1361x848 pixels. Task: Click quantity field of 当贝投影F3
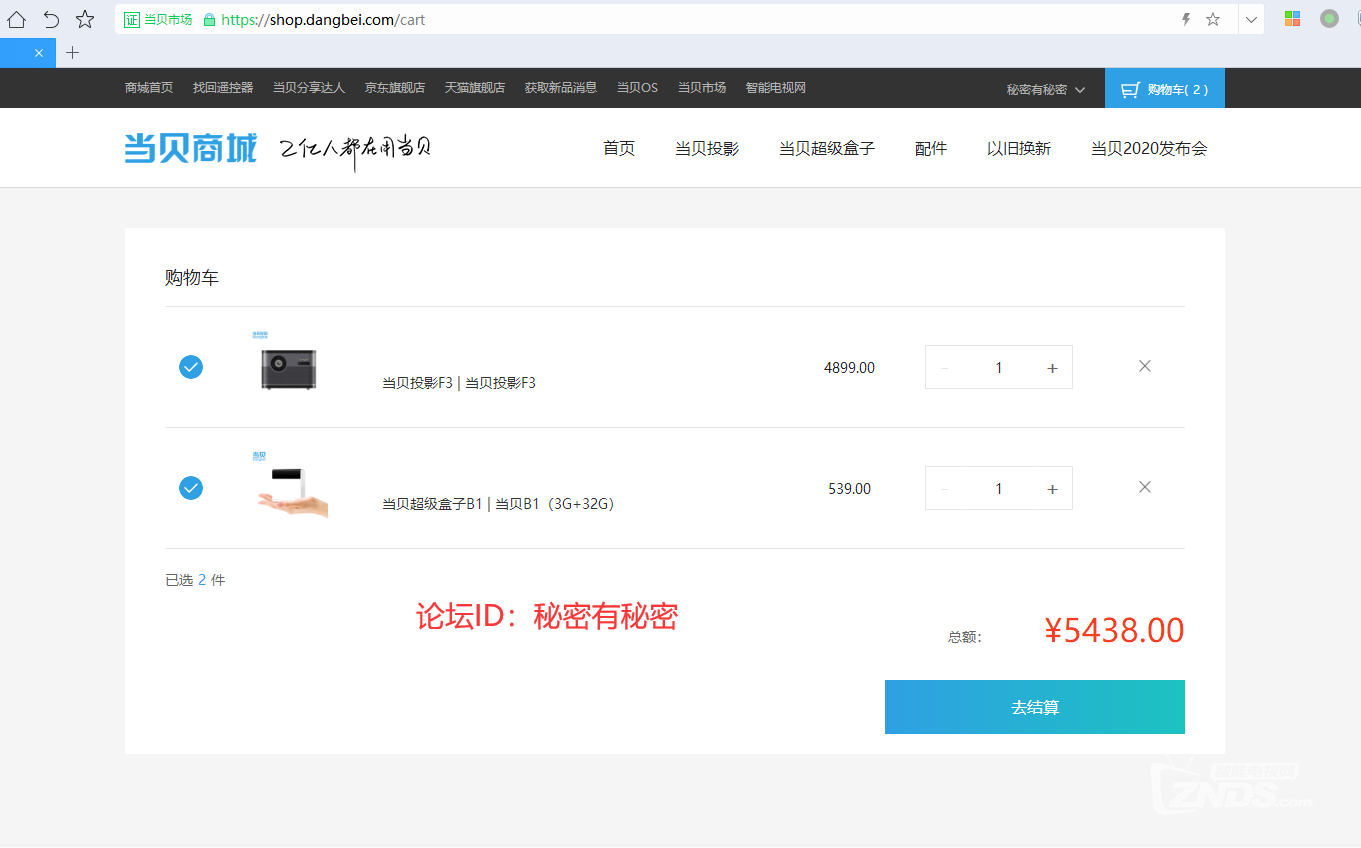pos(998,368)
